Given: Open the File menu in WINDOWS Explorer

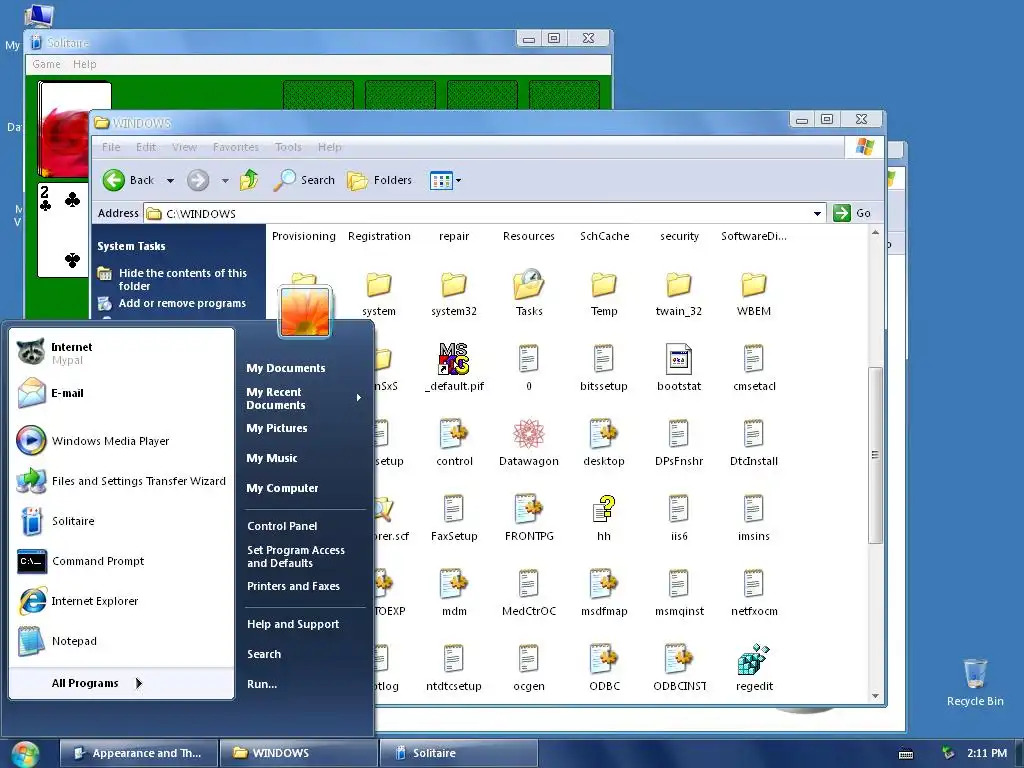Looking at the screenshot, I should pos(111,147).
